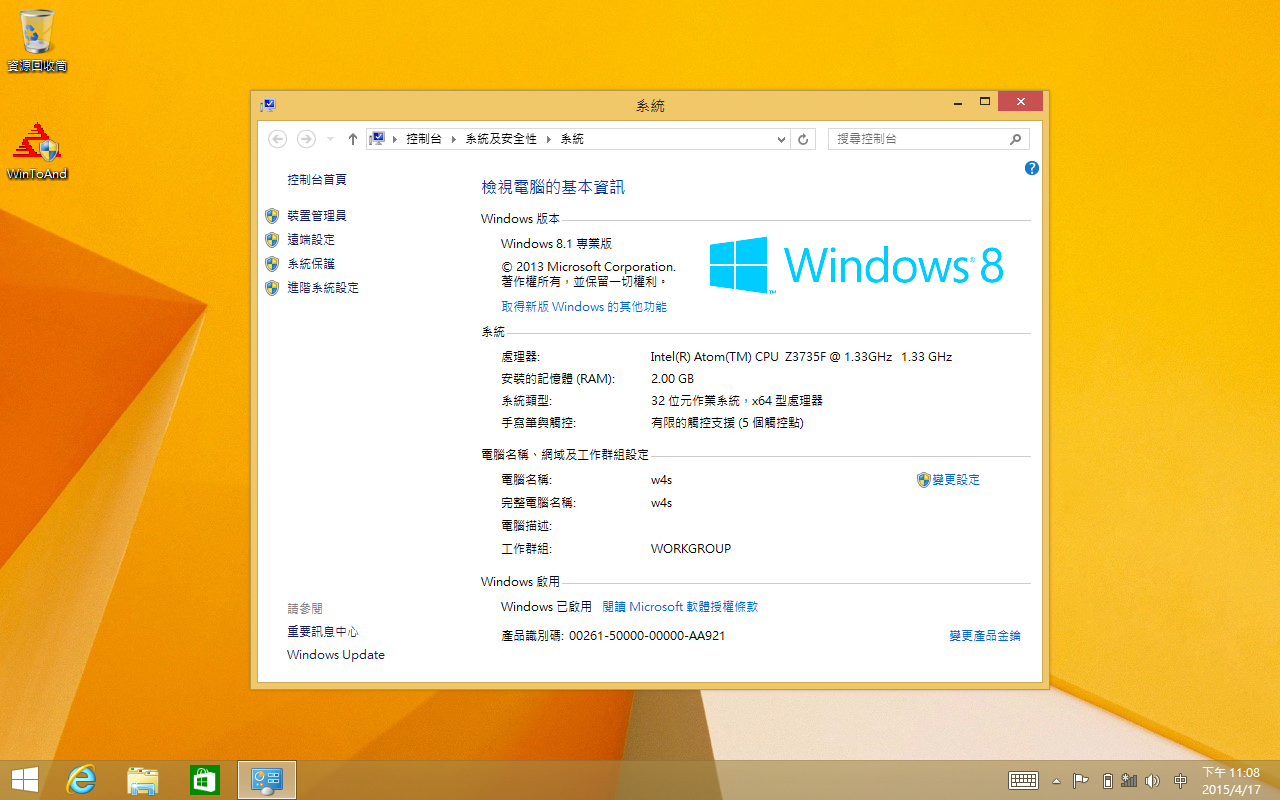Open 進階系統設定 link
Screen dimensions: 1280x800
click(323, 288)
